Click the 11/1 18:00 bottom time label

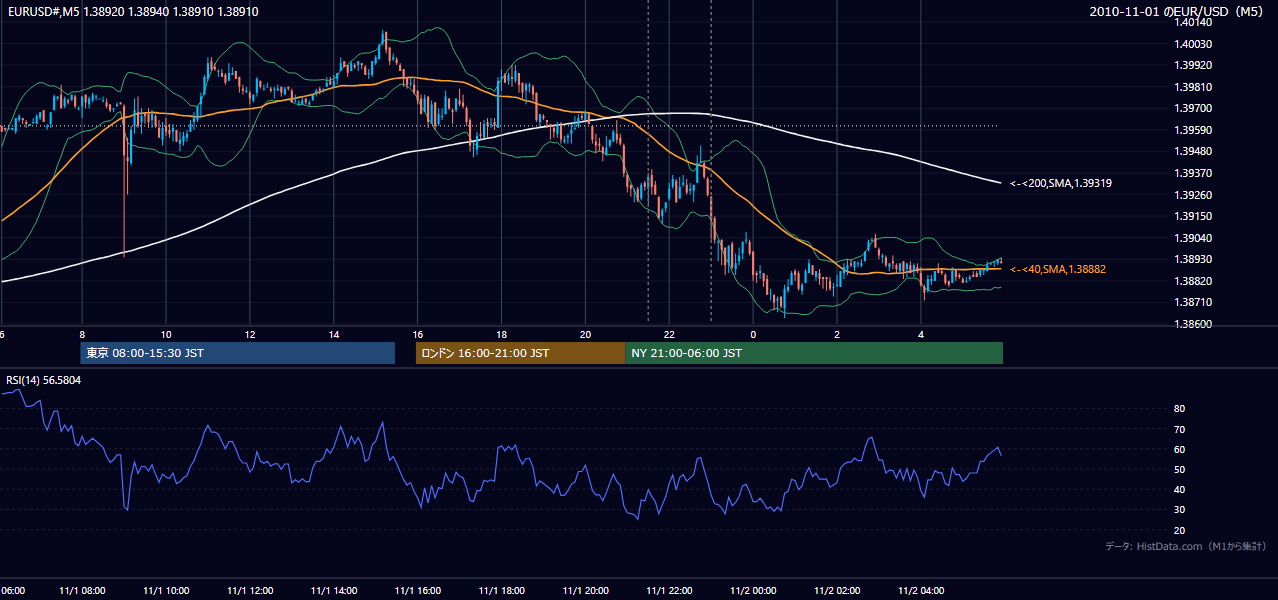click(x=502, y=590)
